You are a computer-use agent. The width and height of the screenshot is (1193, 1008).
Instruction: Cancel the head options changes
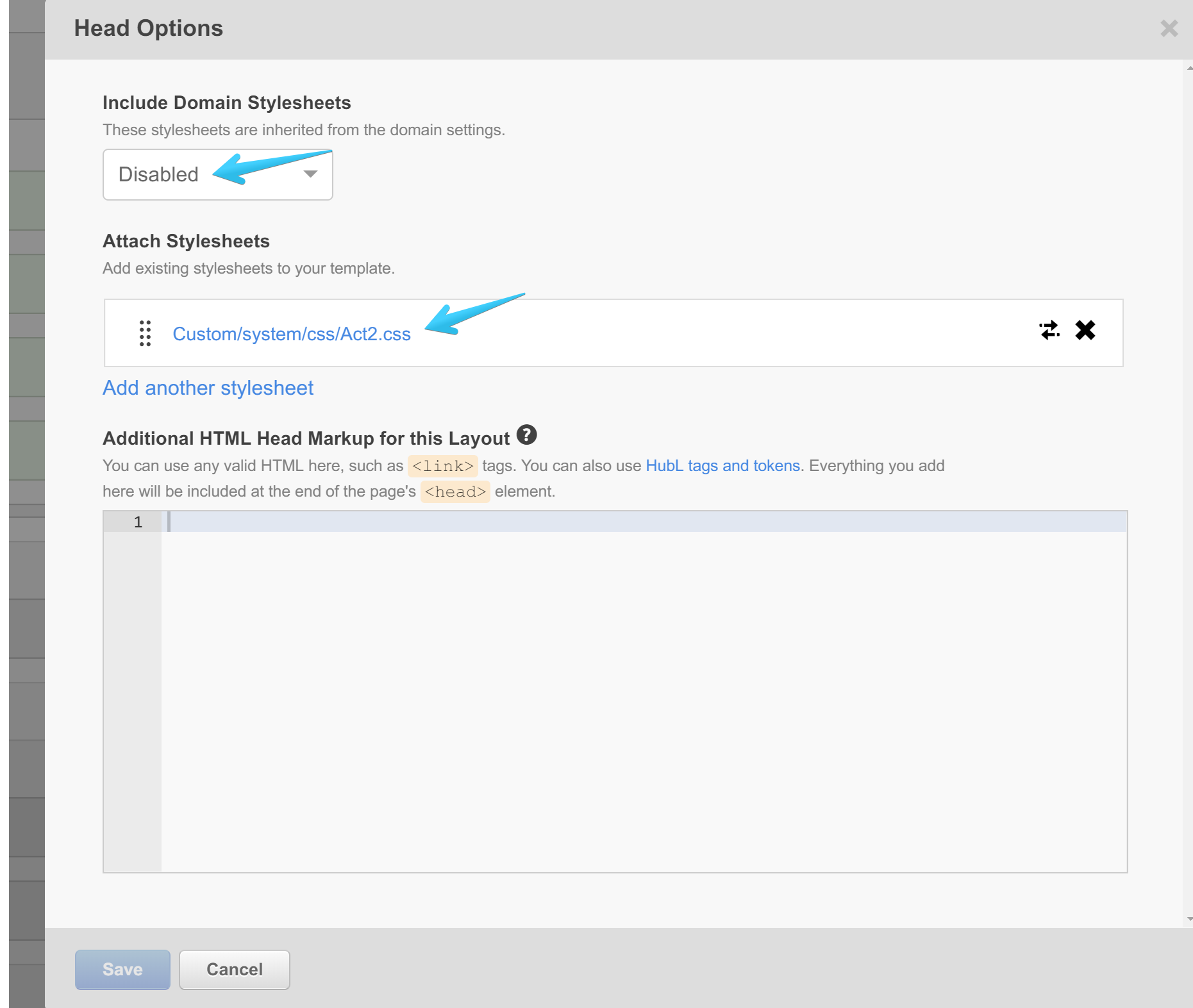click(x=234, y=970)
